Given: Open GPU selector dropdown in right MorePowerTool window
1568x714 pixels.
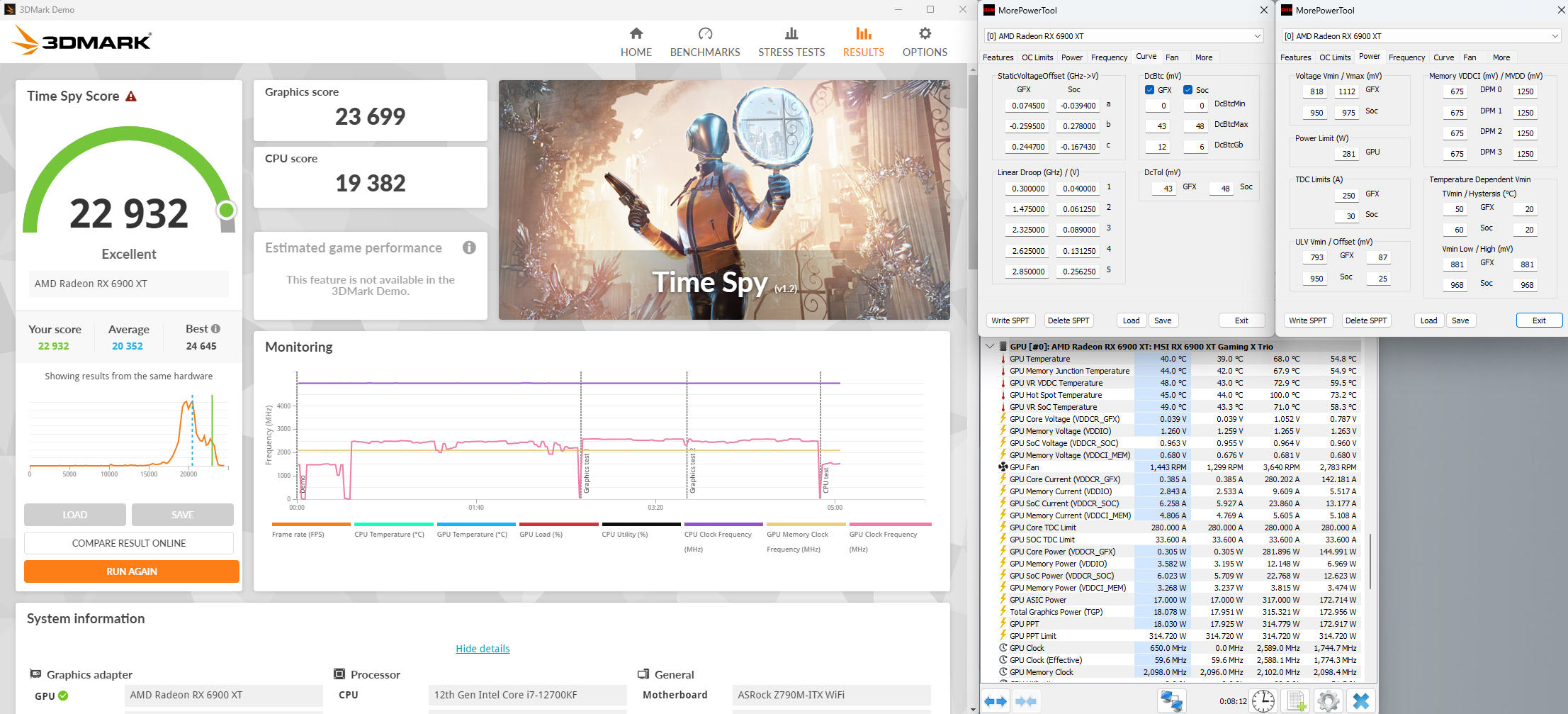Looking at the screenshot, I should [1422, 36].
